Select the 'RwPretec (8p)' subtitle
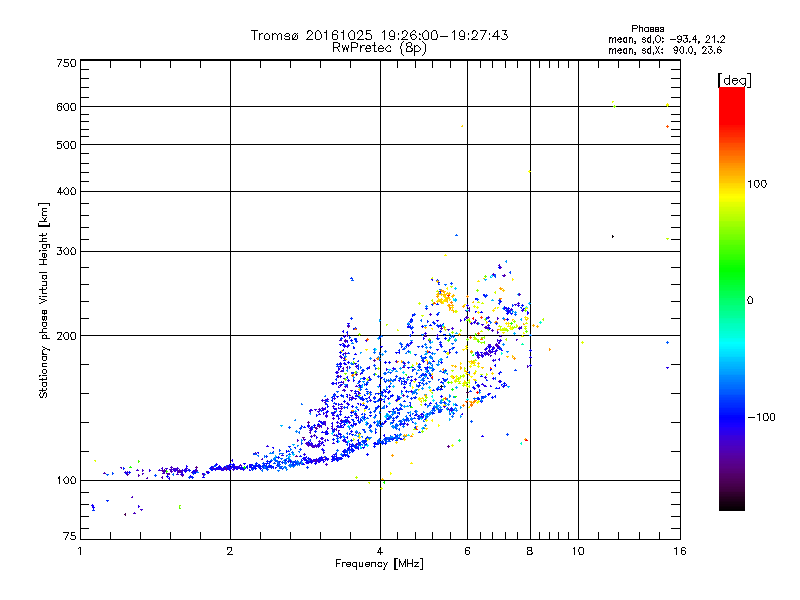 point(379,48)
